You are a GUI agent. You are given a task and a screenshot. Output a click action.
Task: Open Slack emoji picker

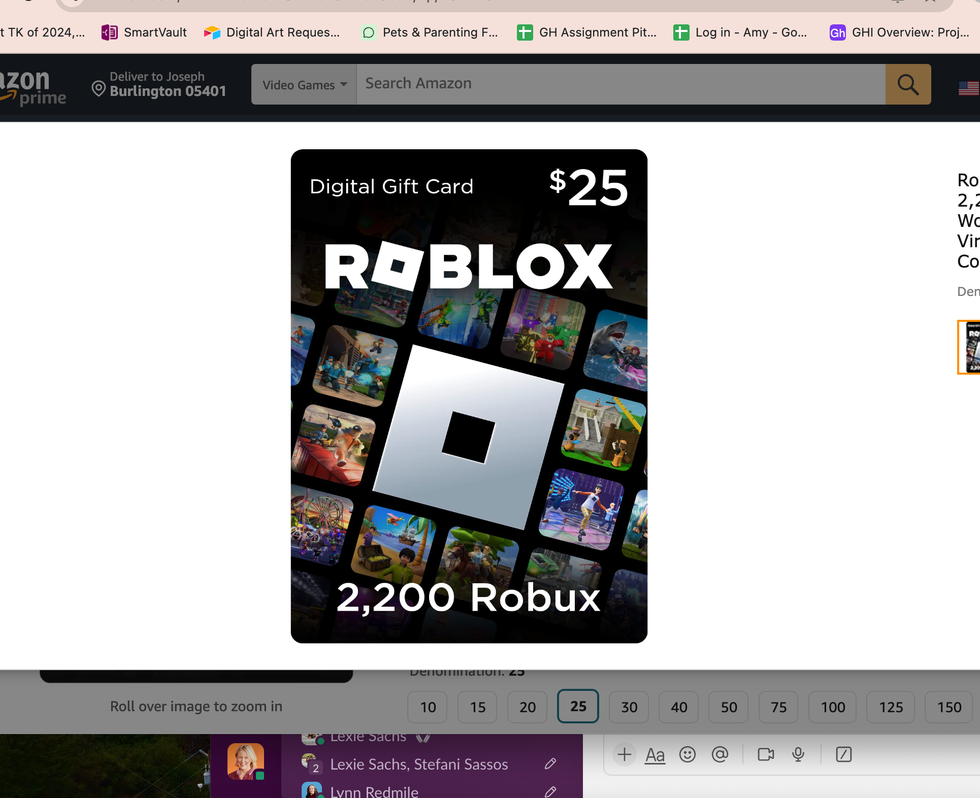point(688,754)
